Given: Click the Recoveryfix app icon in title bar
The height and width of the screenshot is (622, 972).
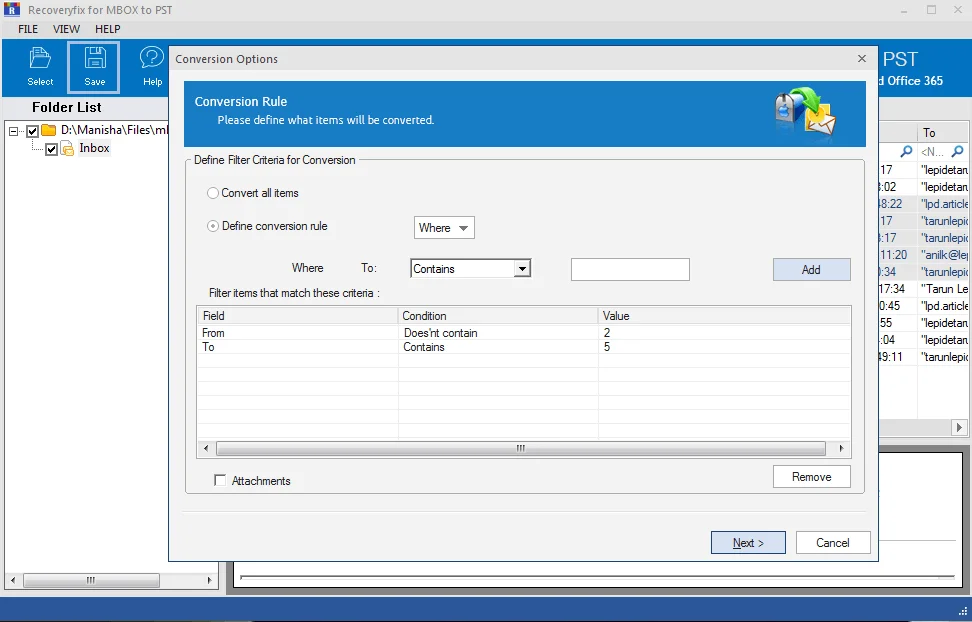Looking at the screenshot, I should pos(12,10).
